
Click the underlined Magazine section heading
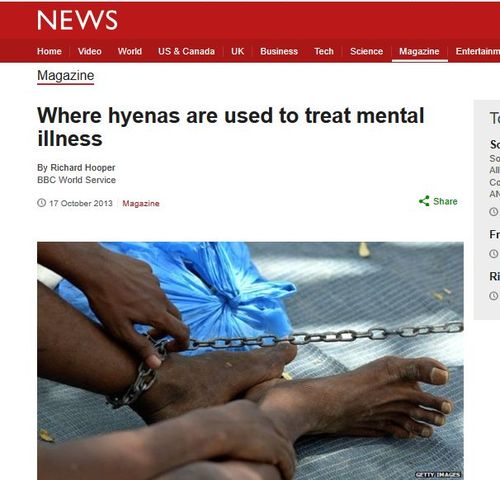click(x=66, y=76)
